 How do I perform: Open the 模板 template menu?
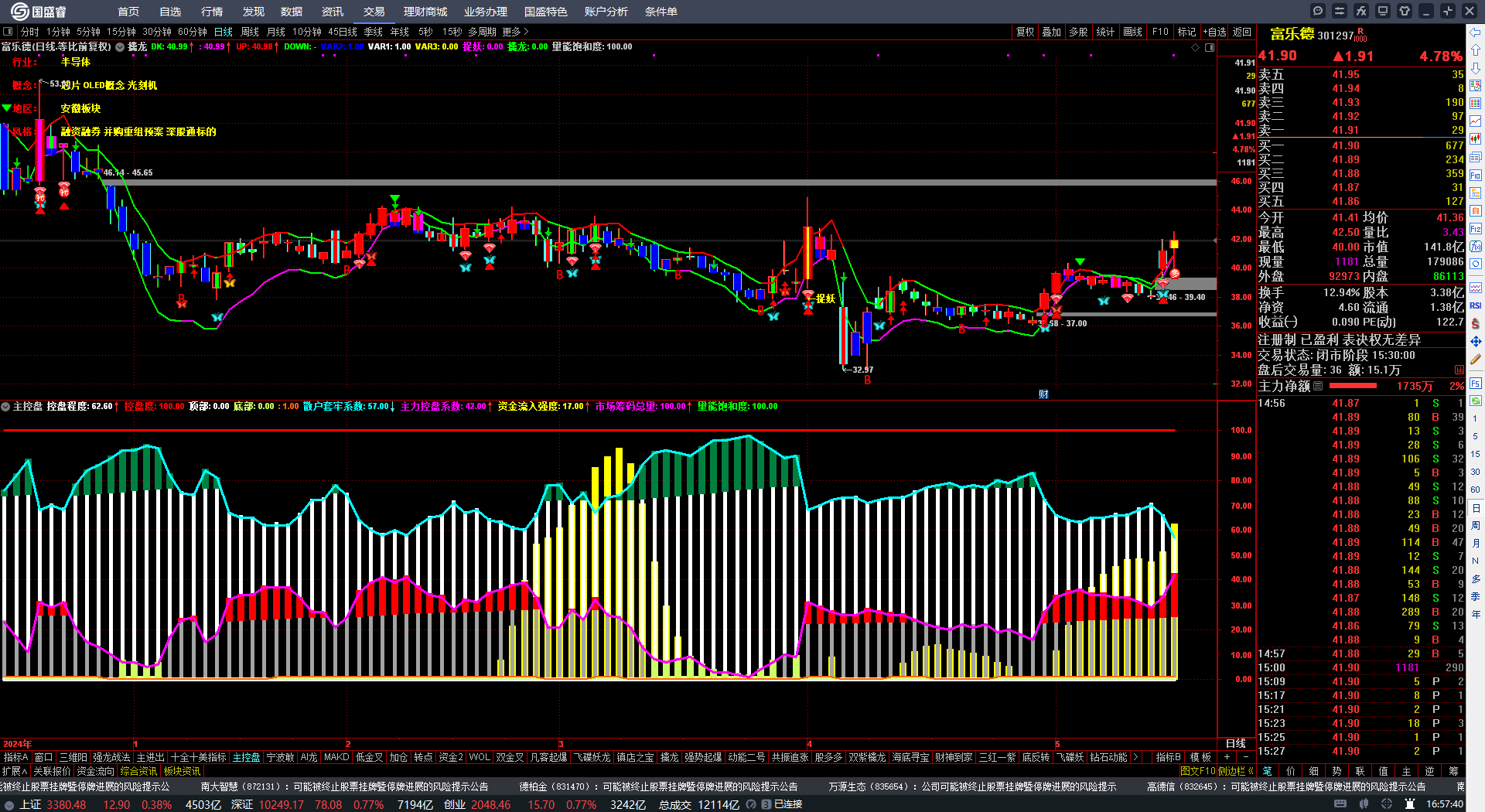[1200, 757]
